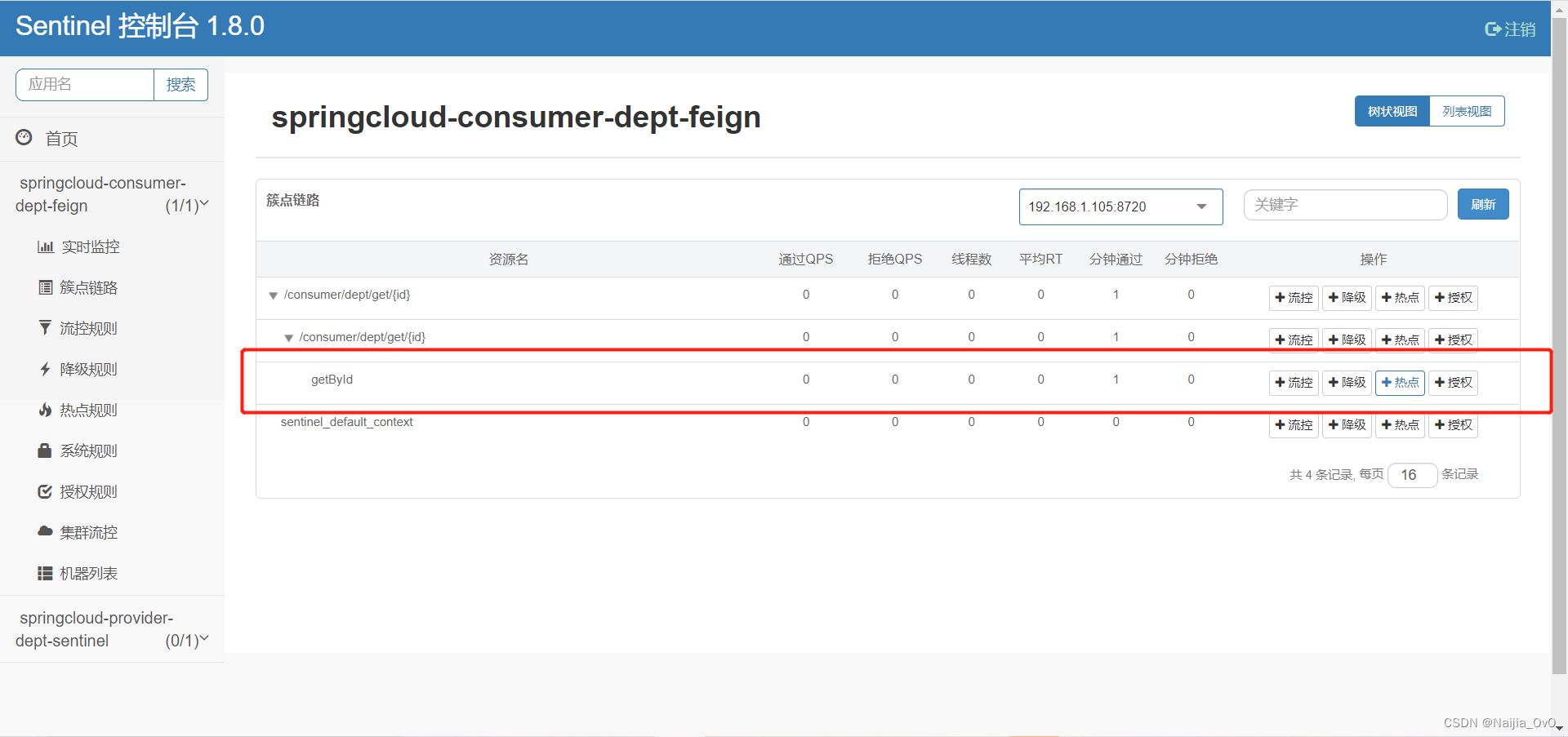The width and height of the screenshot is (1568, 737).
Task: Go to 系统规则 page
Action: [89, 451]
